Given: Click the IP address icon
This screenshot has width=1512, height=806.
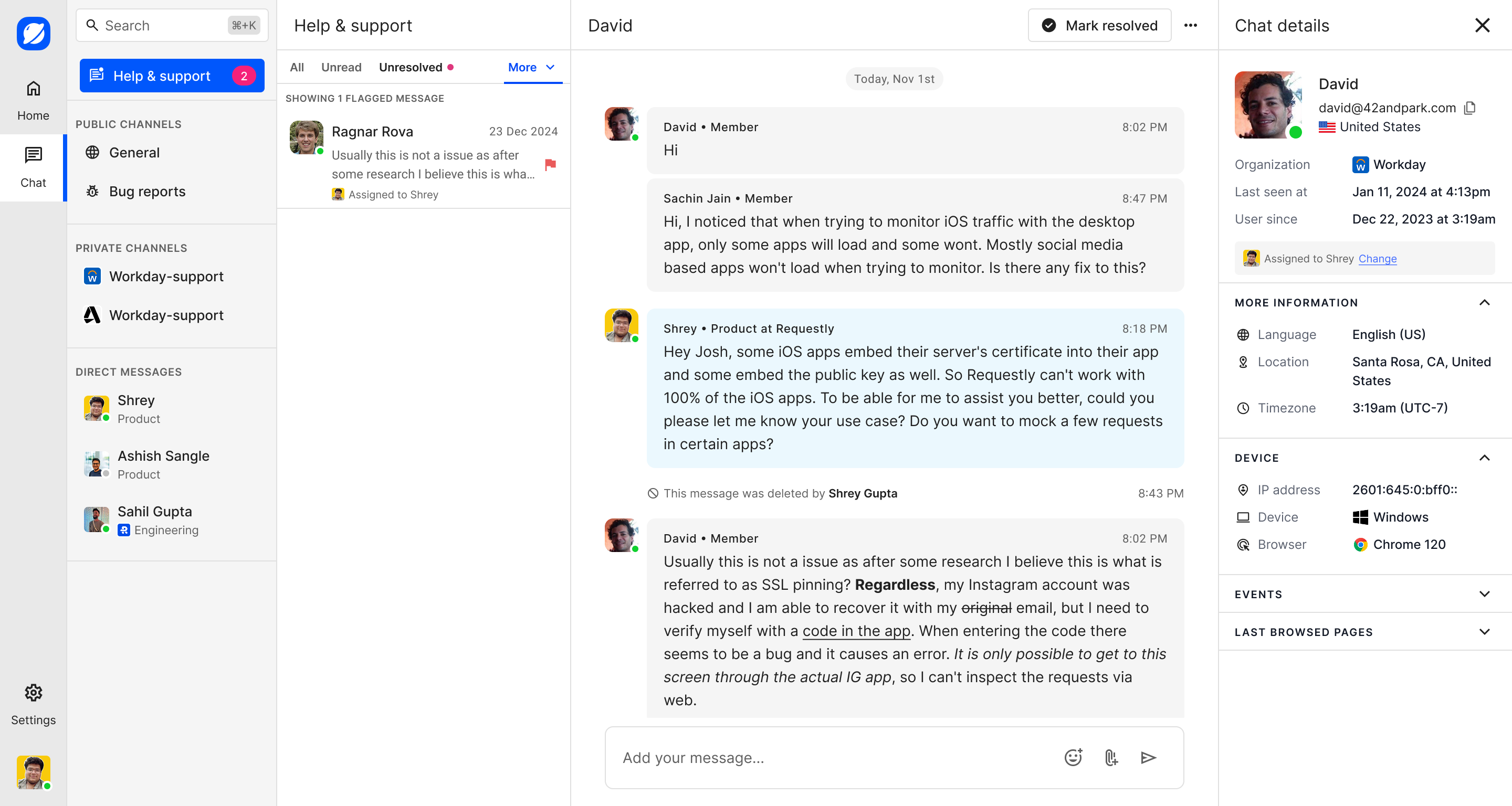Looking at the screenshot, I should [x=1243, y=490].
